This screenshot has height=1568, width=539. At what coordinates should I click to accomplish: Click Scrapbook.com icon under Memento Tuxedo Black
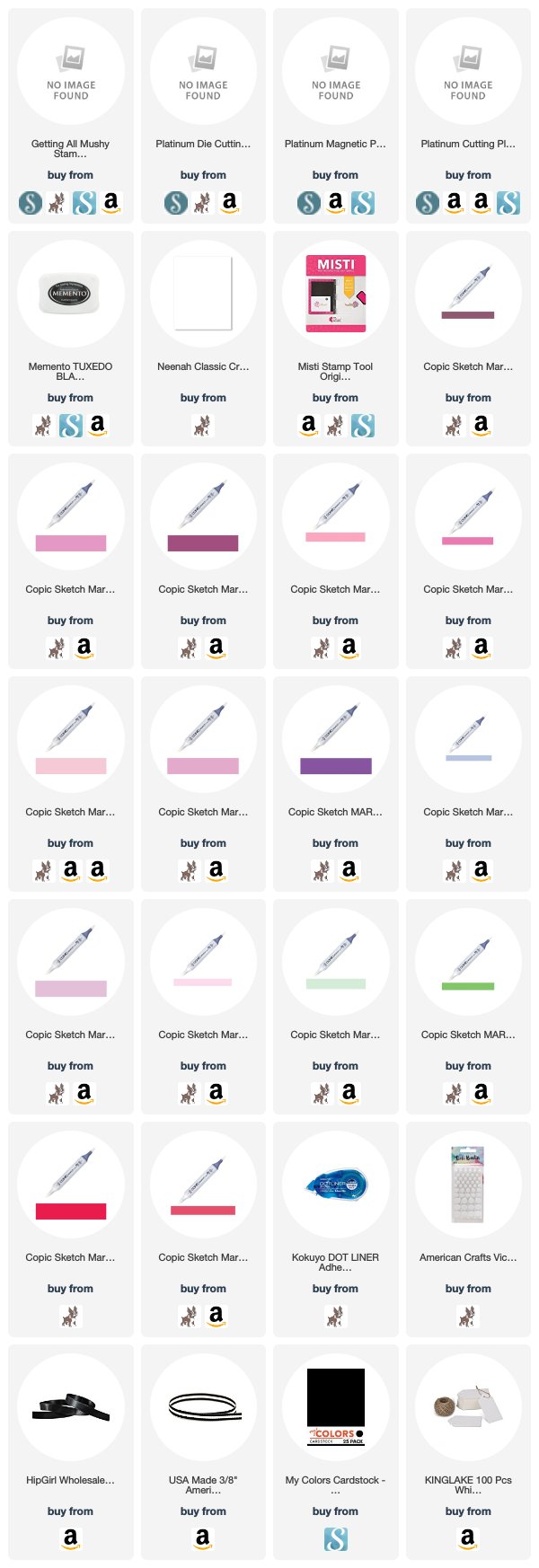(70, 425)
